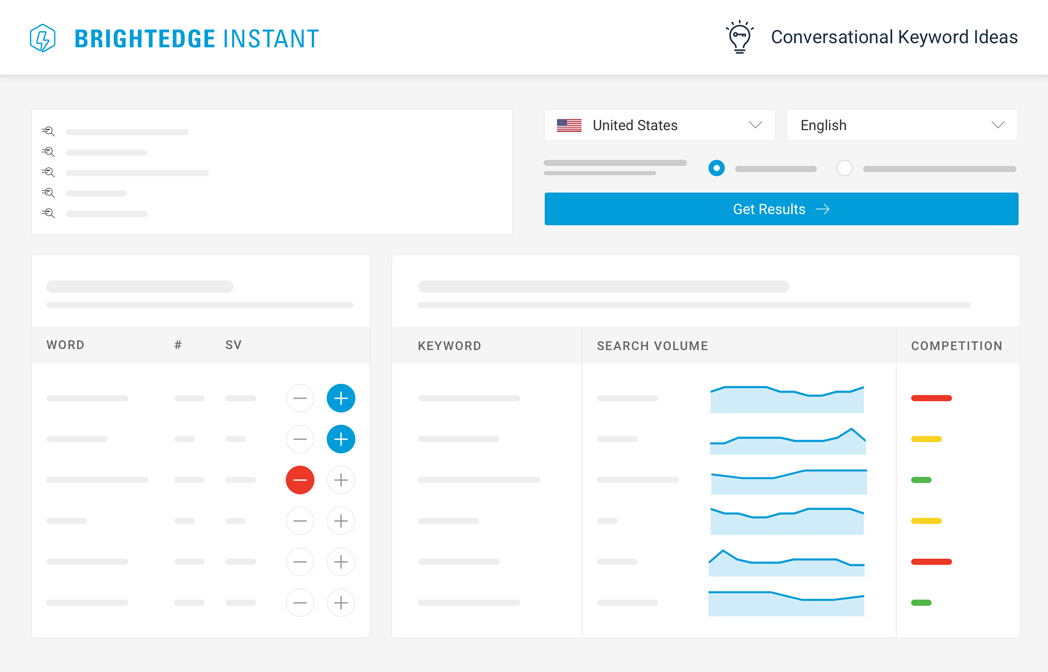Click the first keyword search icon

tap(48, 132)
